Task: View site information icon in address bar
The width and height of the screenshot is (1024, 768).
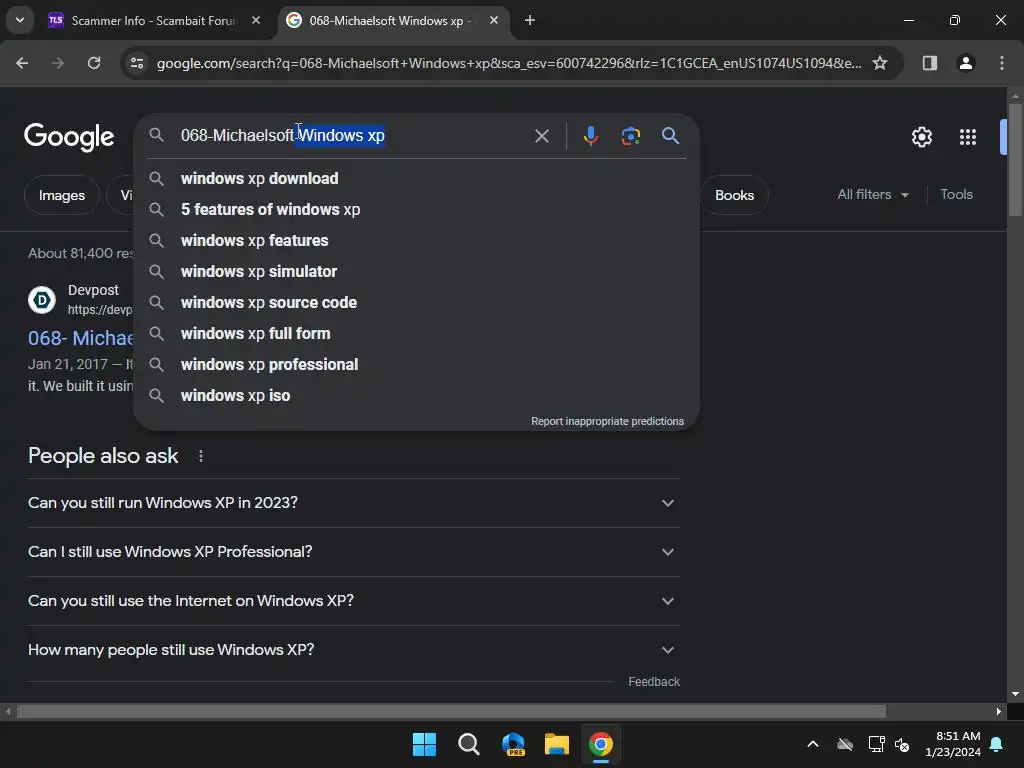Action: click(x=137, y=63)
